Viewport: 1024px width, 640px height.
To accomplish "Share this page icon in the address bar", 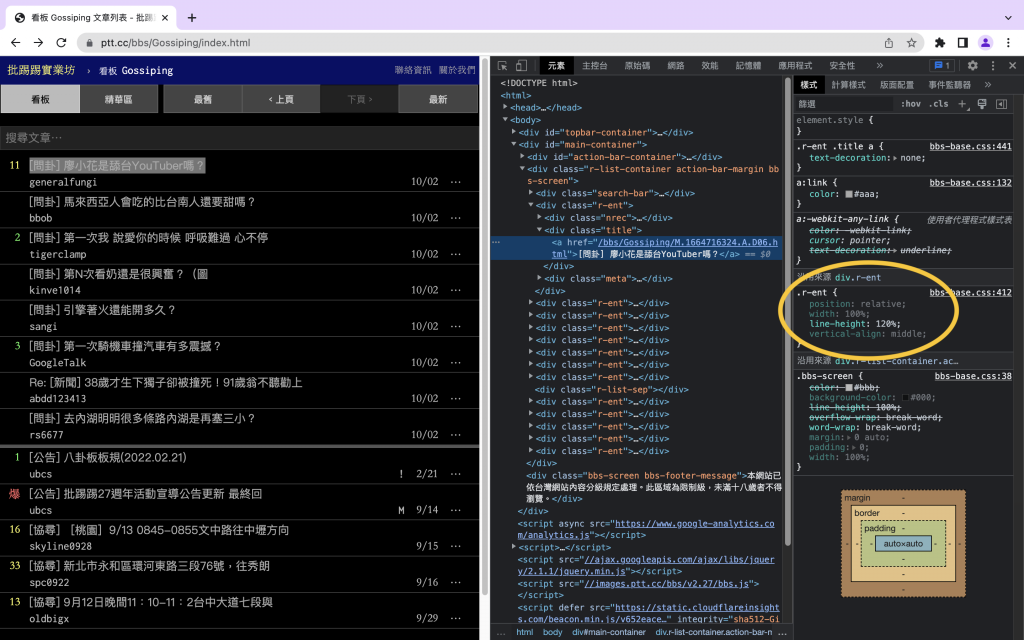I will point(889,42).
